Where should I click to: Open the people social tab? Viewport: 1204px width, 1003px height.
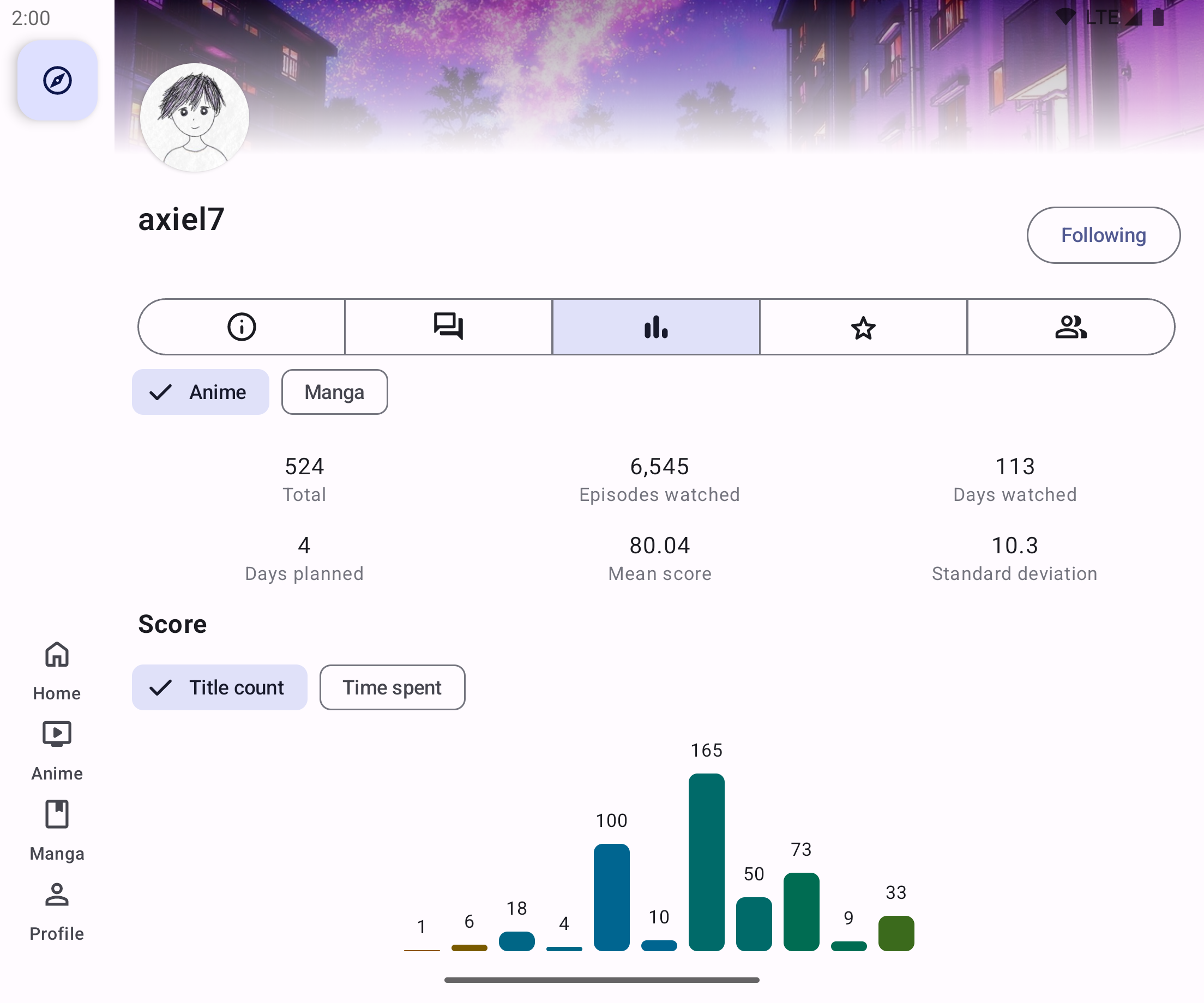[x=1070, y=327]
